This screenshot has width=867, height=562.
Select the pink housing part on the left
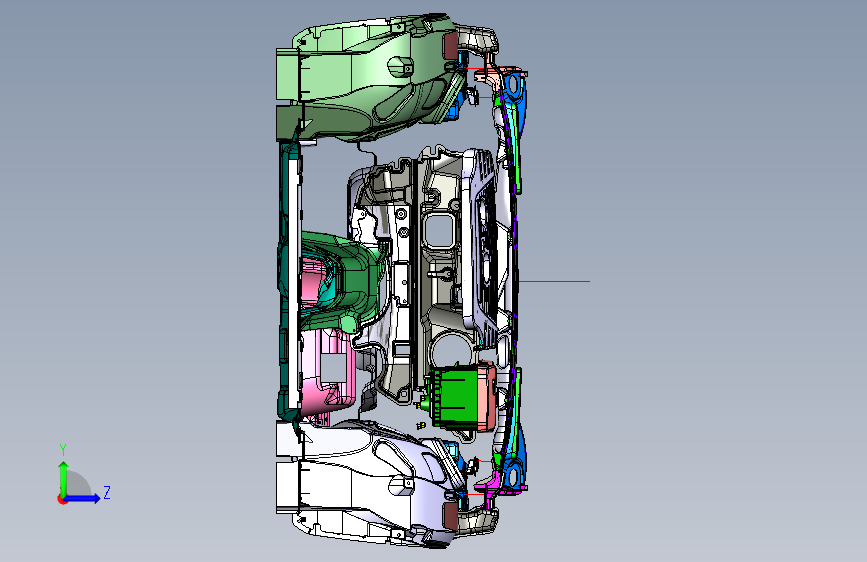(326, 371)
